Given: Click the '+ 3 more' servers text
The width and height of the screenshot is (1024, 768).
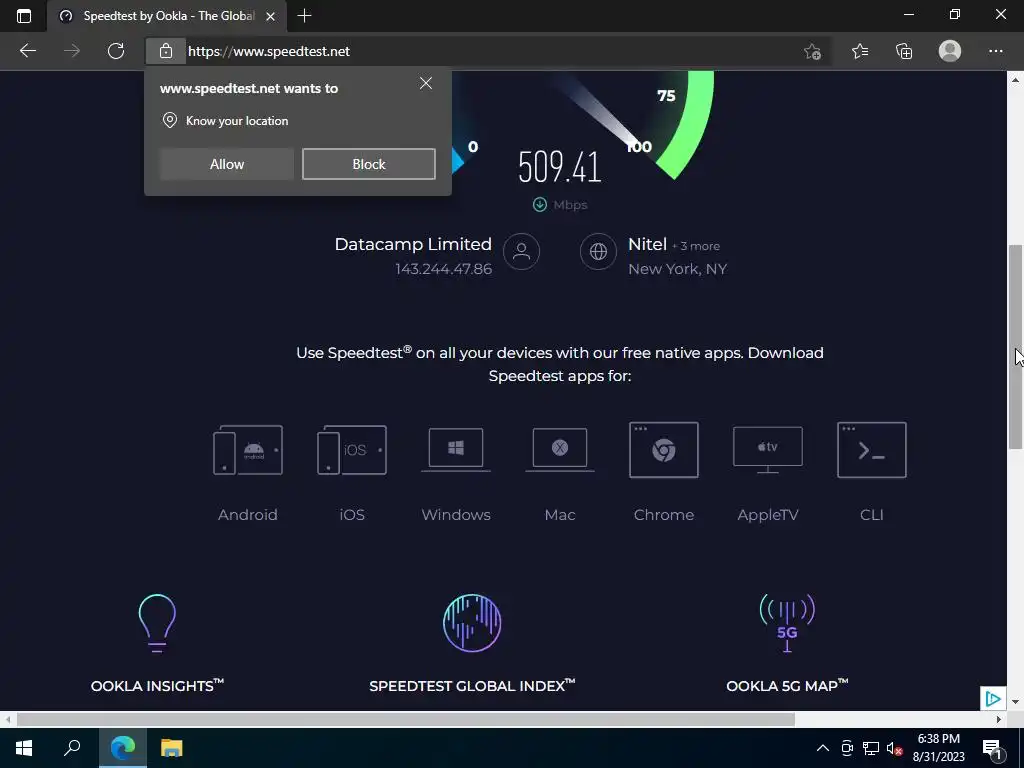Looking at the screenshot, I should pyautogui.click(x=696, y=246).
